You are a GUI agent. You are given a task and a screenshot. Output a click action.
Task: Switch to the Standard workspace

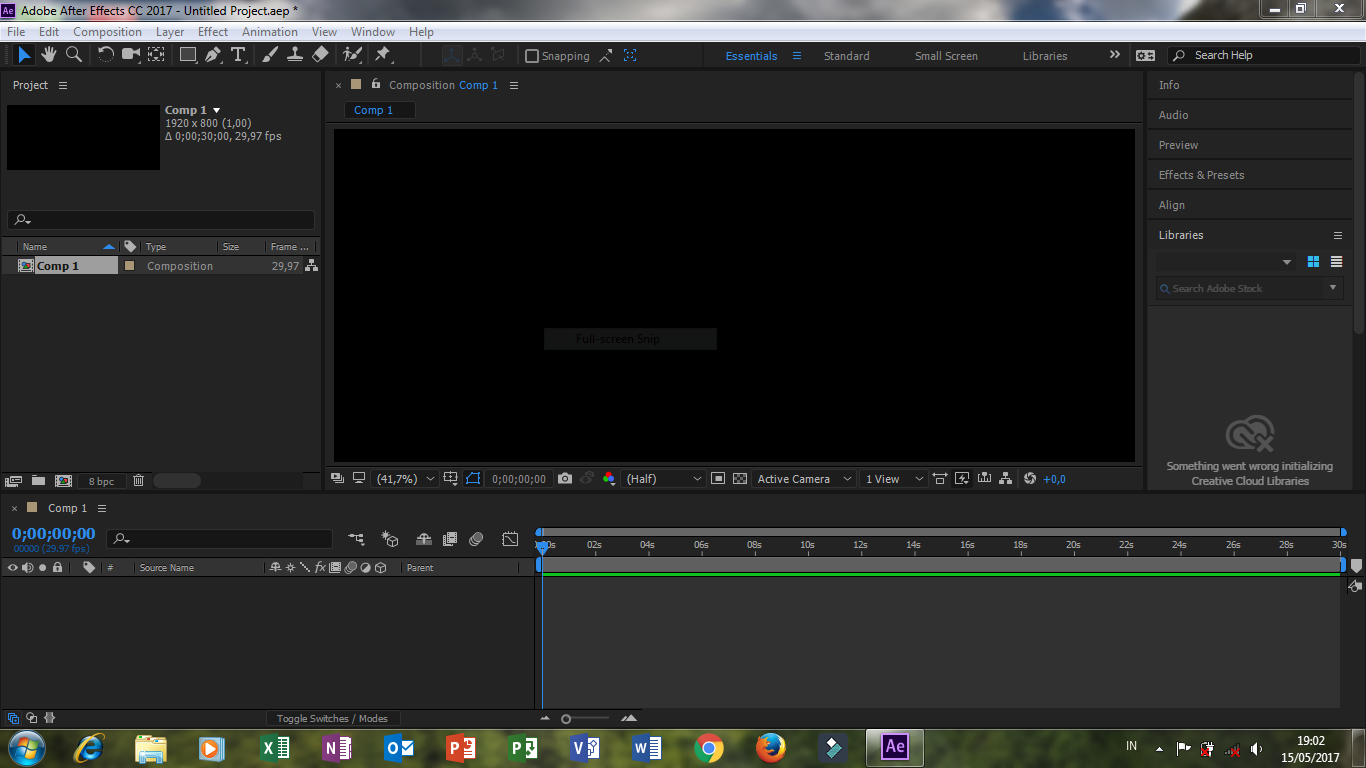tap(846, 56)
